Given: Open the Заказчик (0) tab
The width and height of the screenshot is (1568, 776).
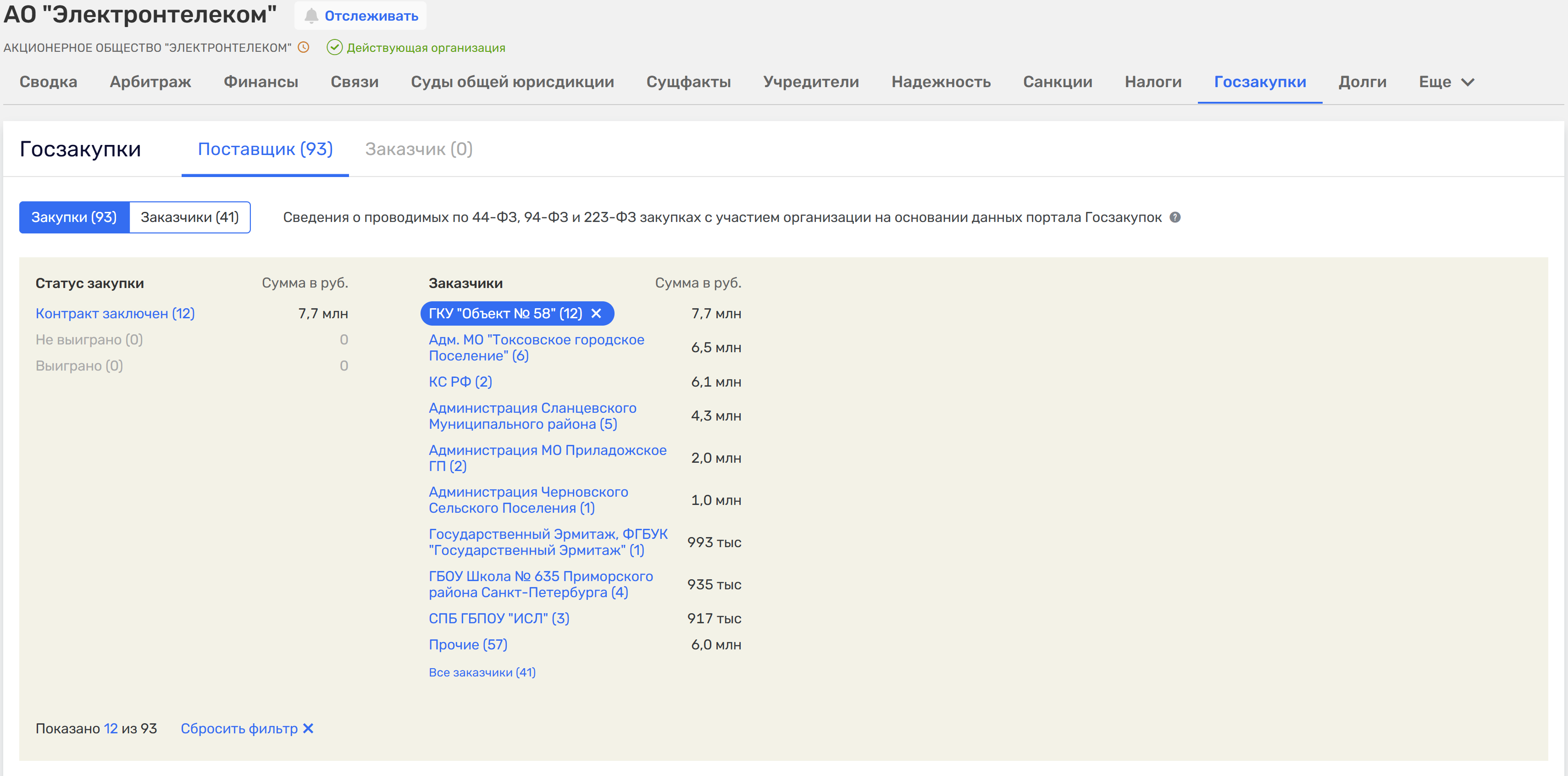Looking at the screenshot, I should (419, 149).
